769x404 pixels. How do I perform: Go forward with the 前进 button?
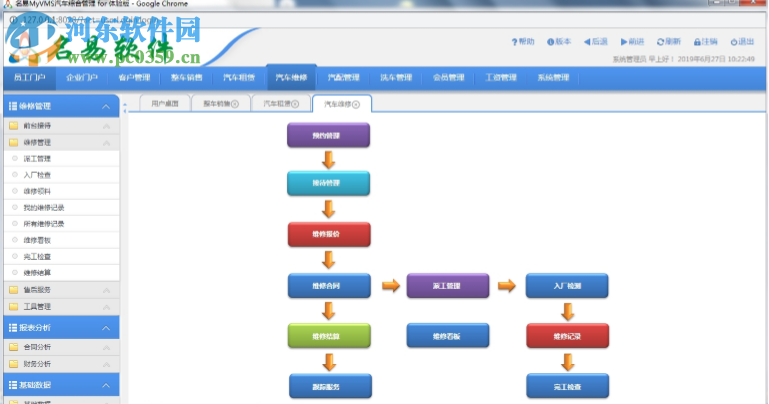click(x=632, y=42)
